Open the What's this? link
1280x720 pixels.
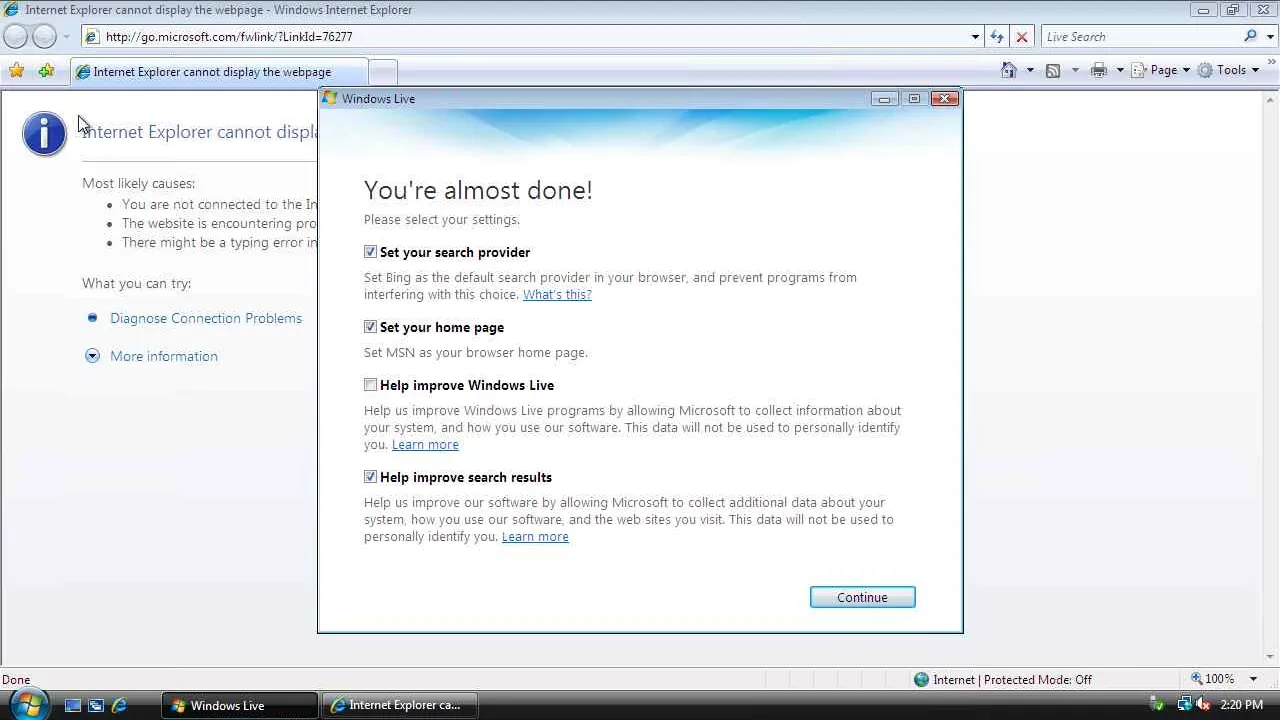[x=557, y=295]
